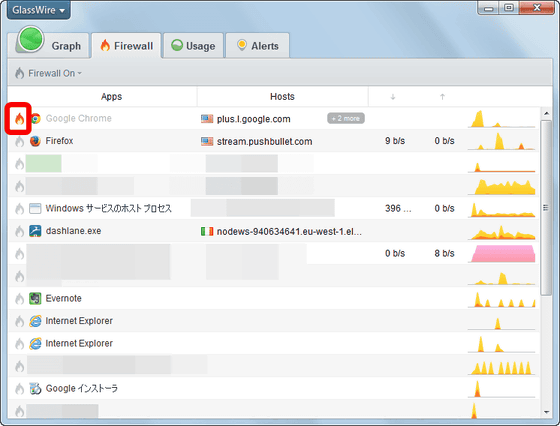
Task: Switch to the Usage tab
Action: click(194, 45)
